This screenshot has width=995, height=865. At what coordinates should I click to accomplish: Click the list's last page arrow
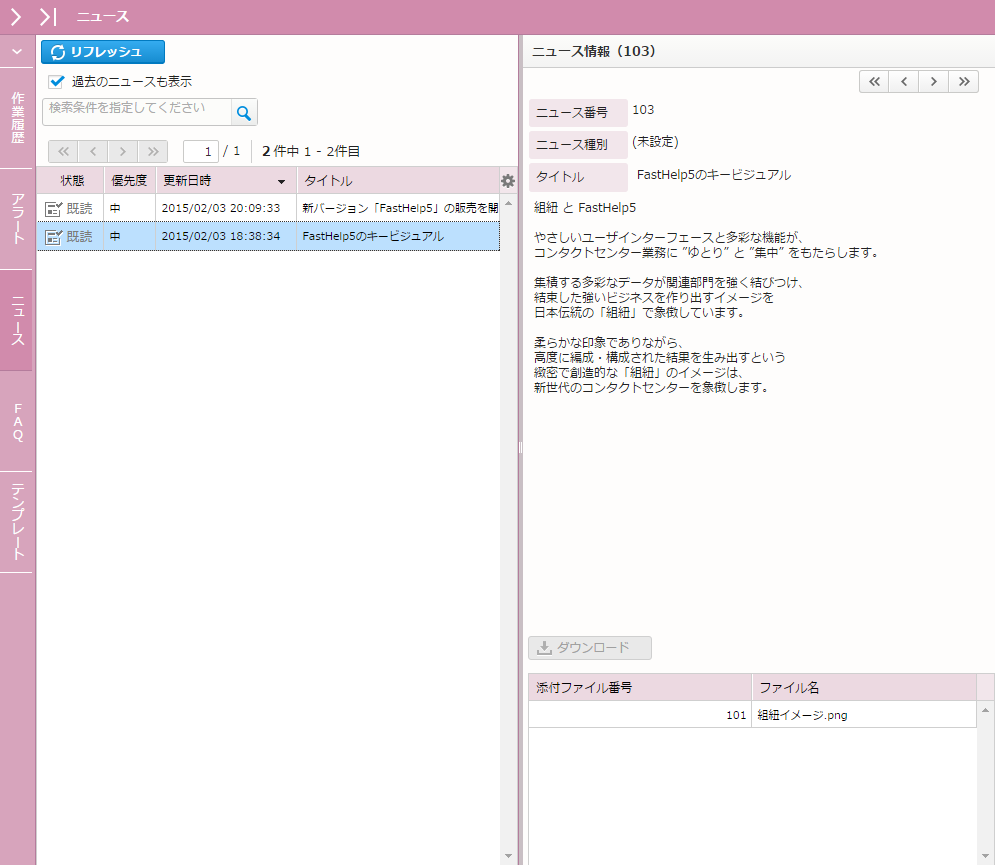(152, 151)
